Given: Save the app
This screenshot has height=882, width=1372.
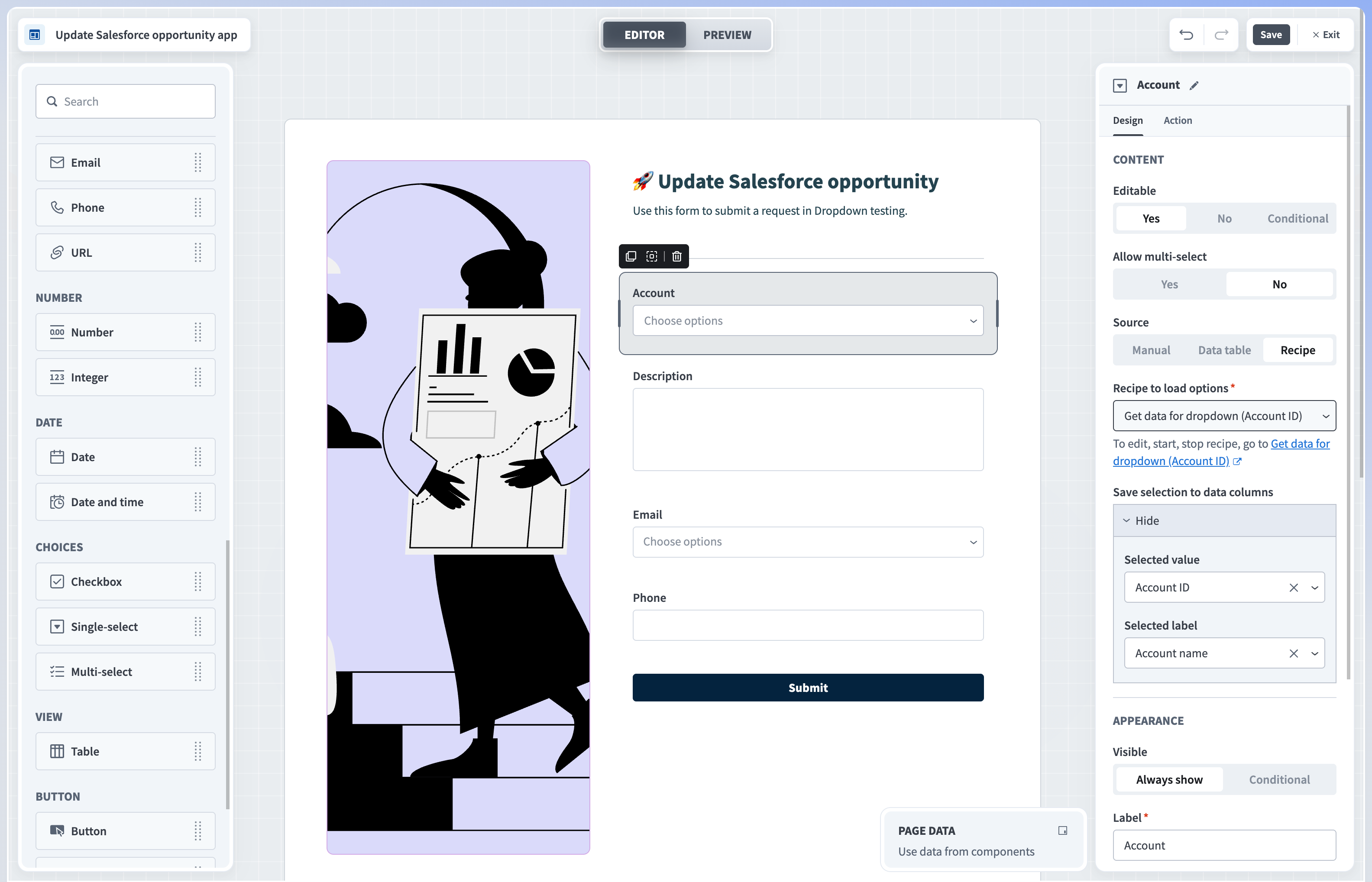Looking at the screenshot, I should click(1271, 35).
